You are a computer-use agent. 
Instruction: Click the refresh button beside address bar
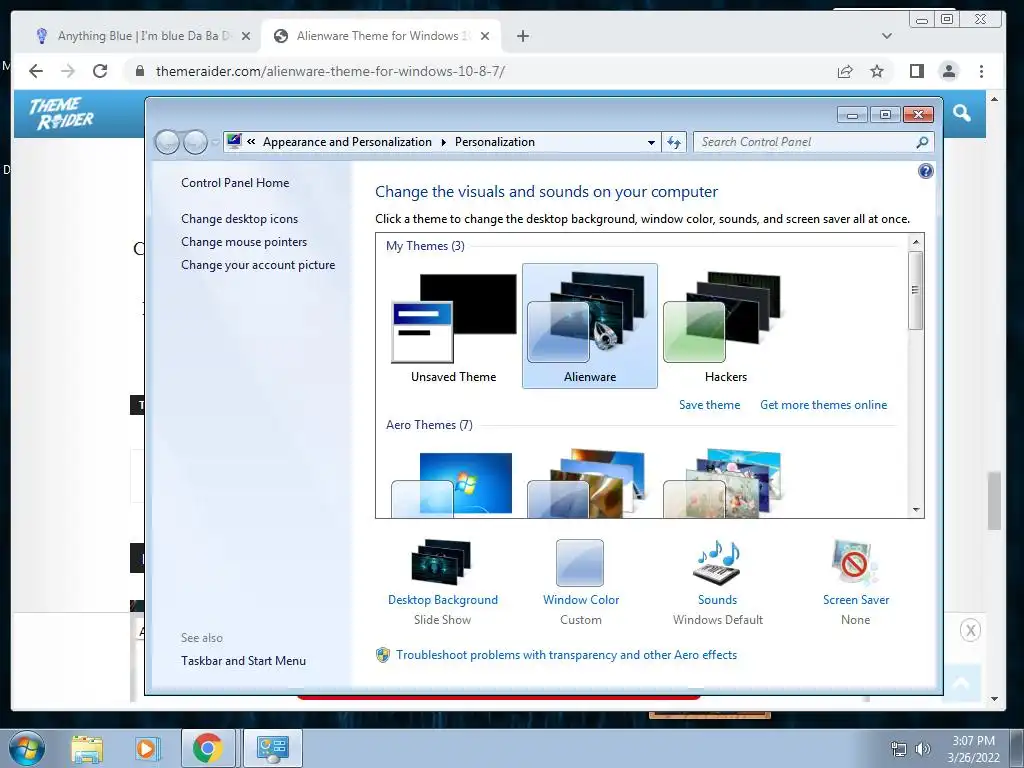click(674, 142)
